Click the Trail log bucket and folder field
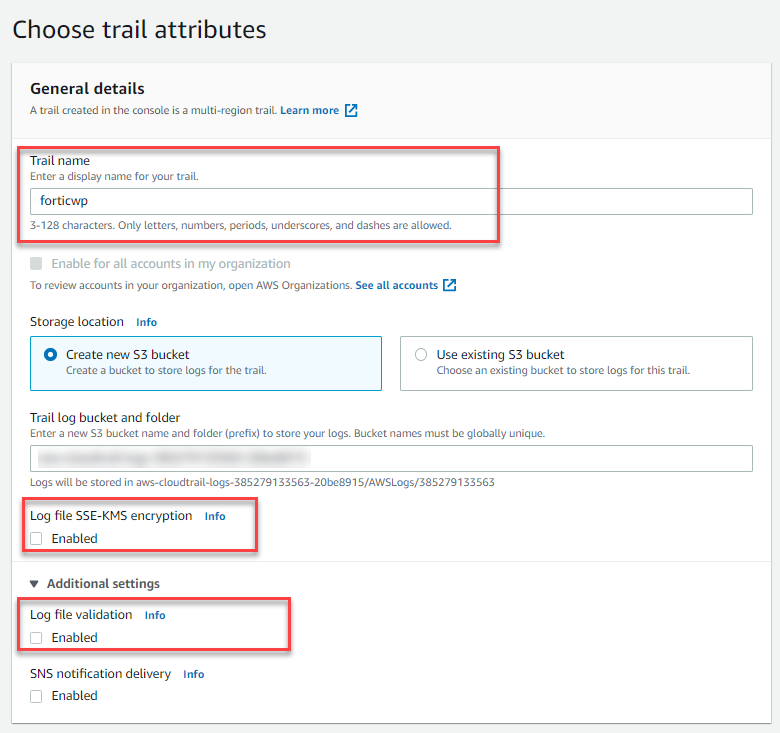 (x=390, y=459)
